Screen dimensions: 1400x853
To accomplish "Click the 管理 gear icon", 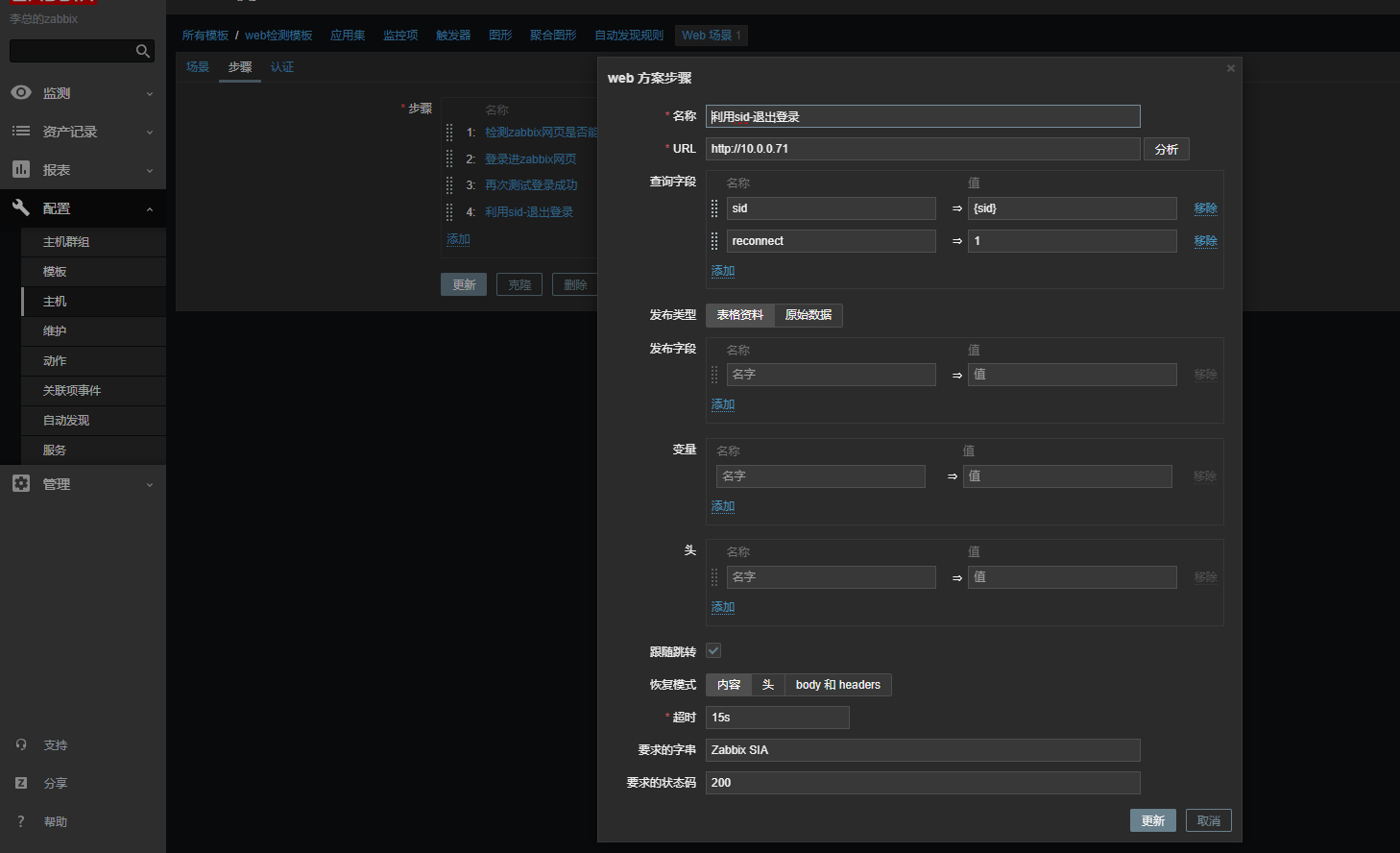I will coord(21,483).
